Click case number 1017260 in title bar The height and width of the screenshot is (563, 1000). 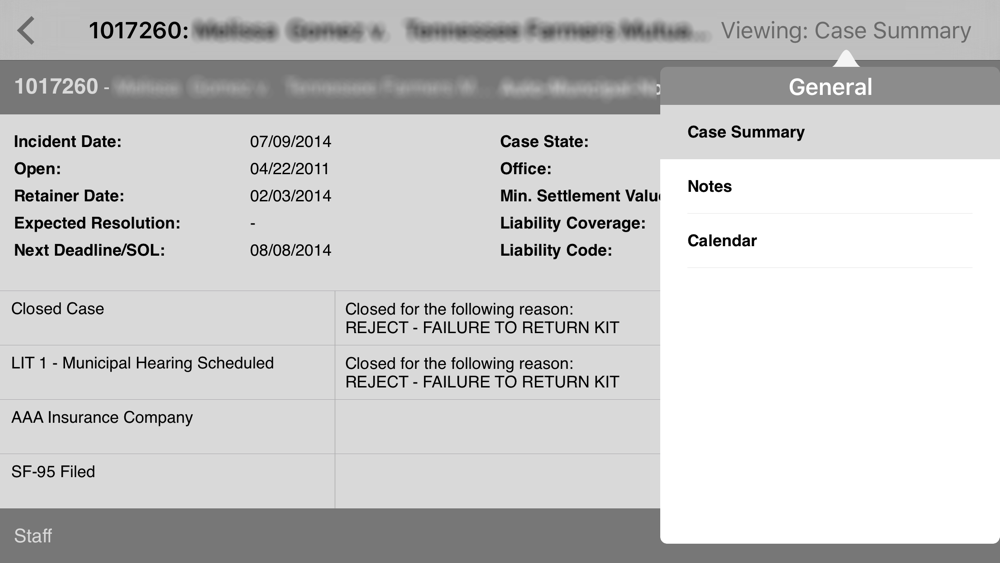(x=138, y=31)
